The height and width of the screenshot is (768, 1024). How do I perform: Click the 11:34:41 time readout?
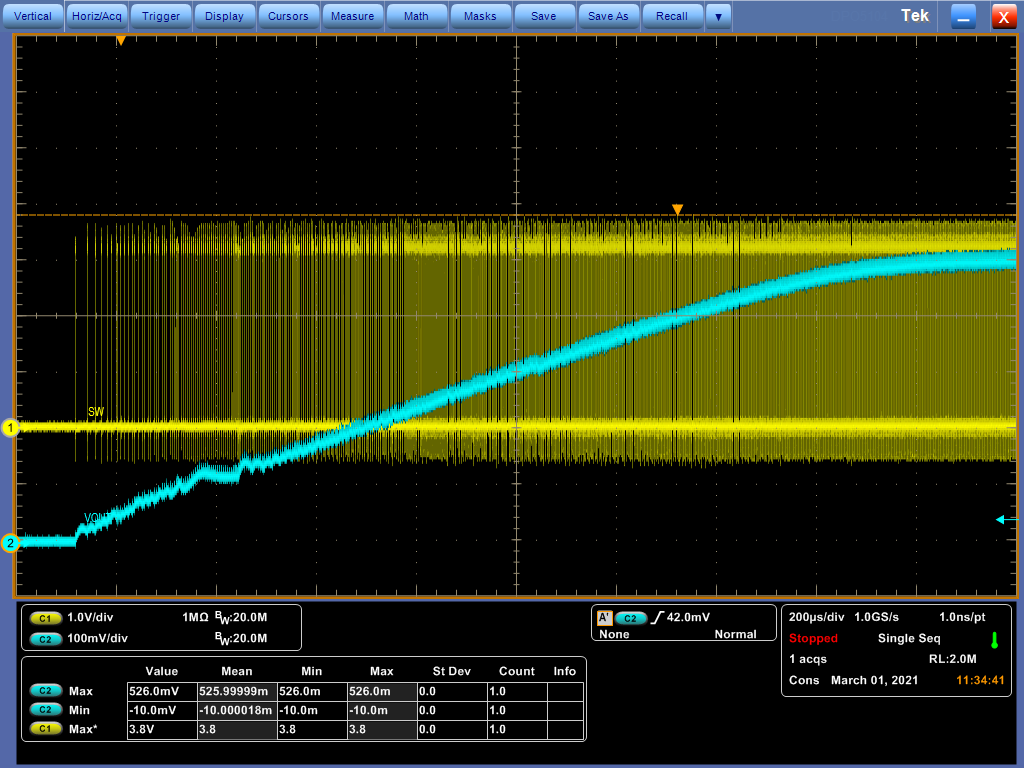pyautogui.click(x=980, y=680)
